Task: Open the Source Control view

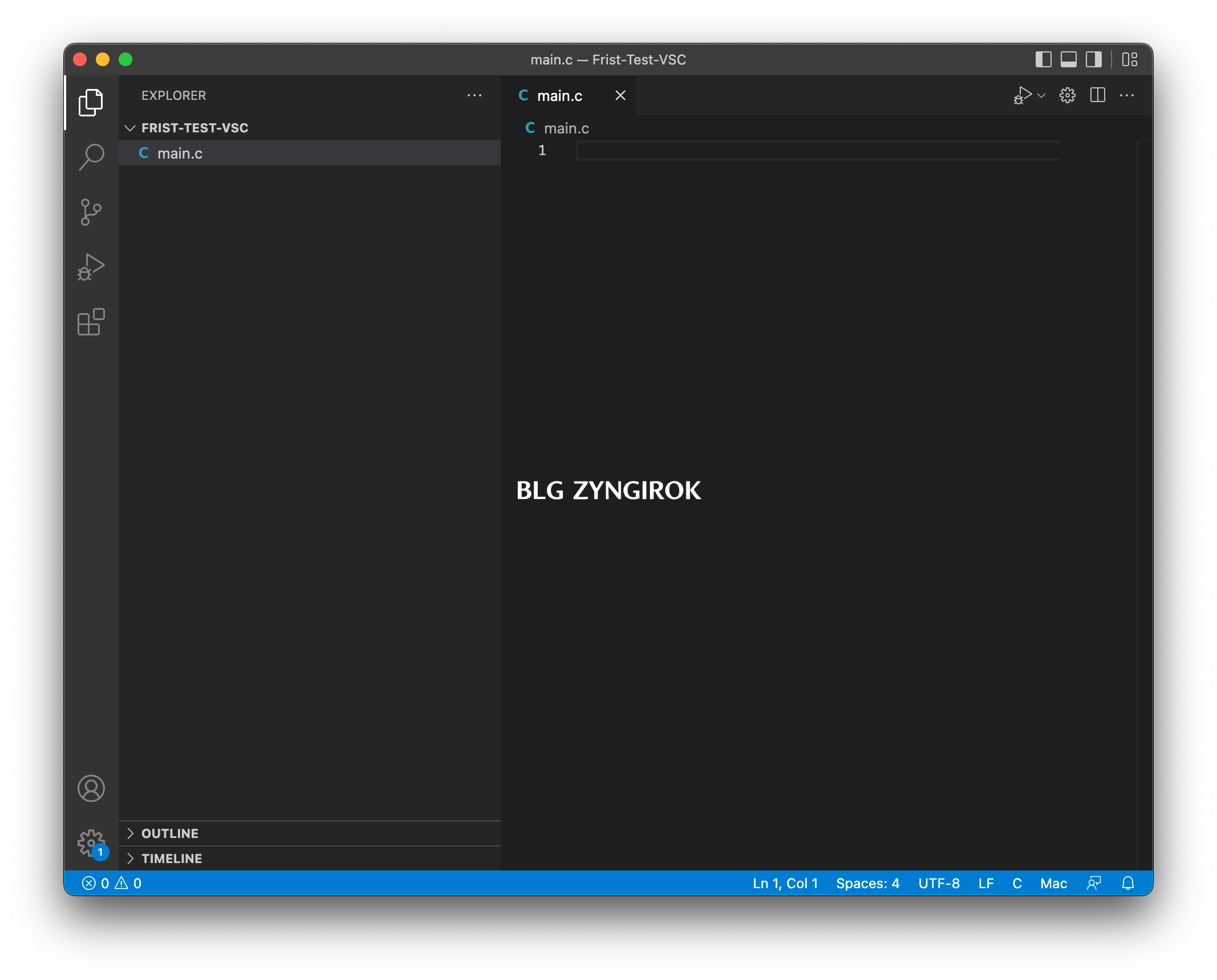Action: (91, 212)
